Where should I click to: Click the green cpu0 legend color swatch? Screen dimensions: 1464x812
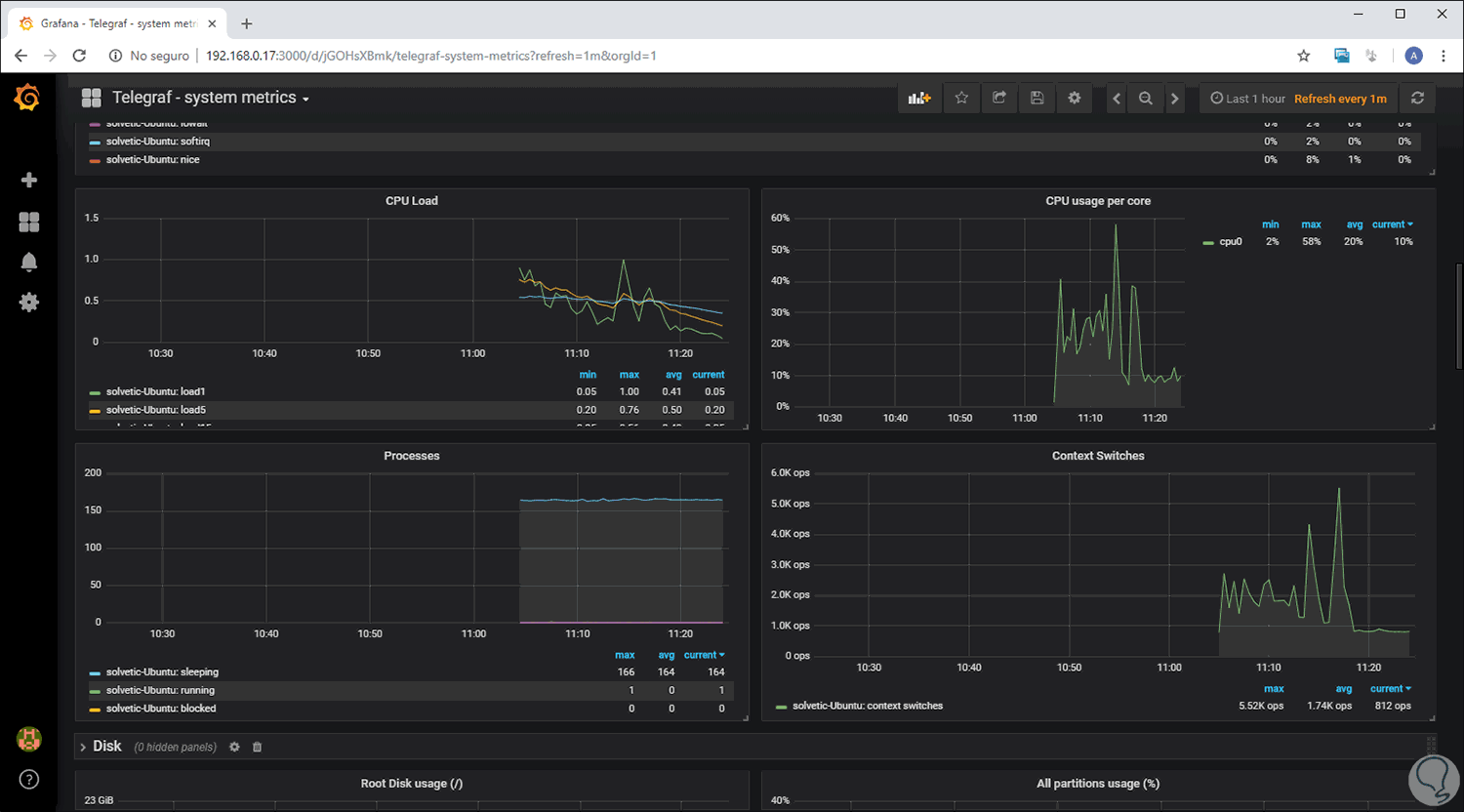coord(1207,241)
